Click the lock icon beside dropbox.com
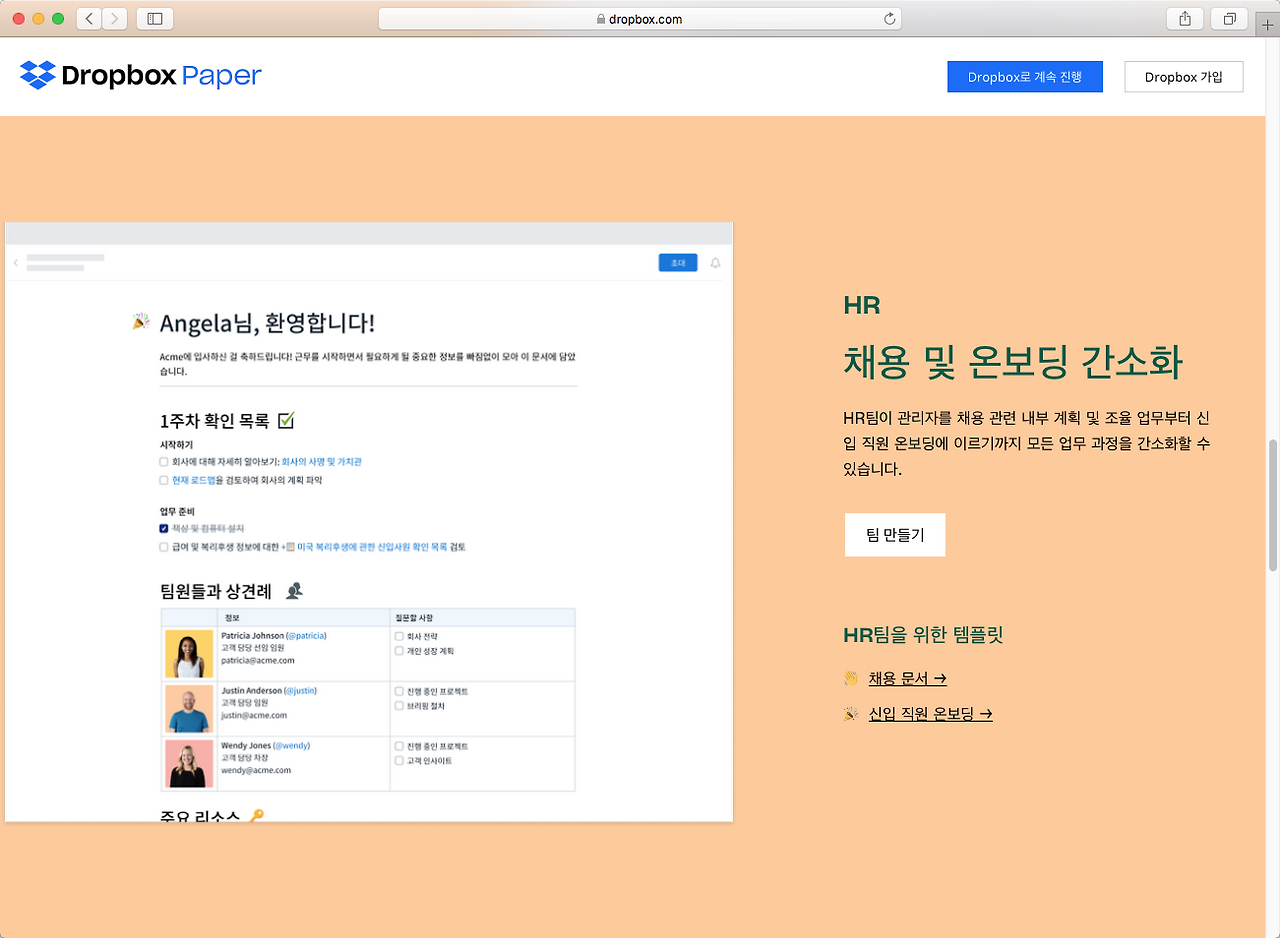The width and height of the screenshot is (1280, 938). point(600,19)
